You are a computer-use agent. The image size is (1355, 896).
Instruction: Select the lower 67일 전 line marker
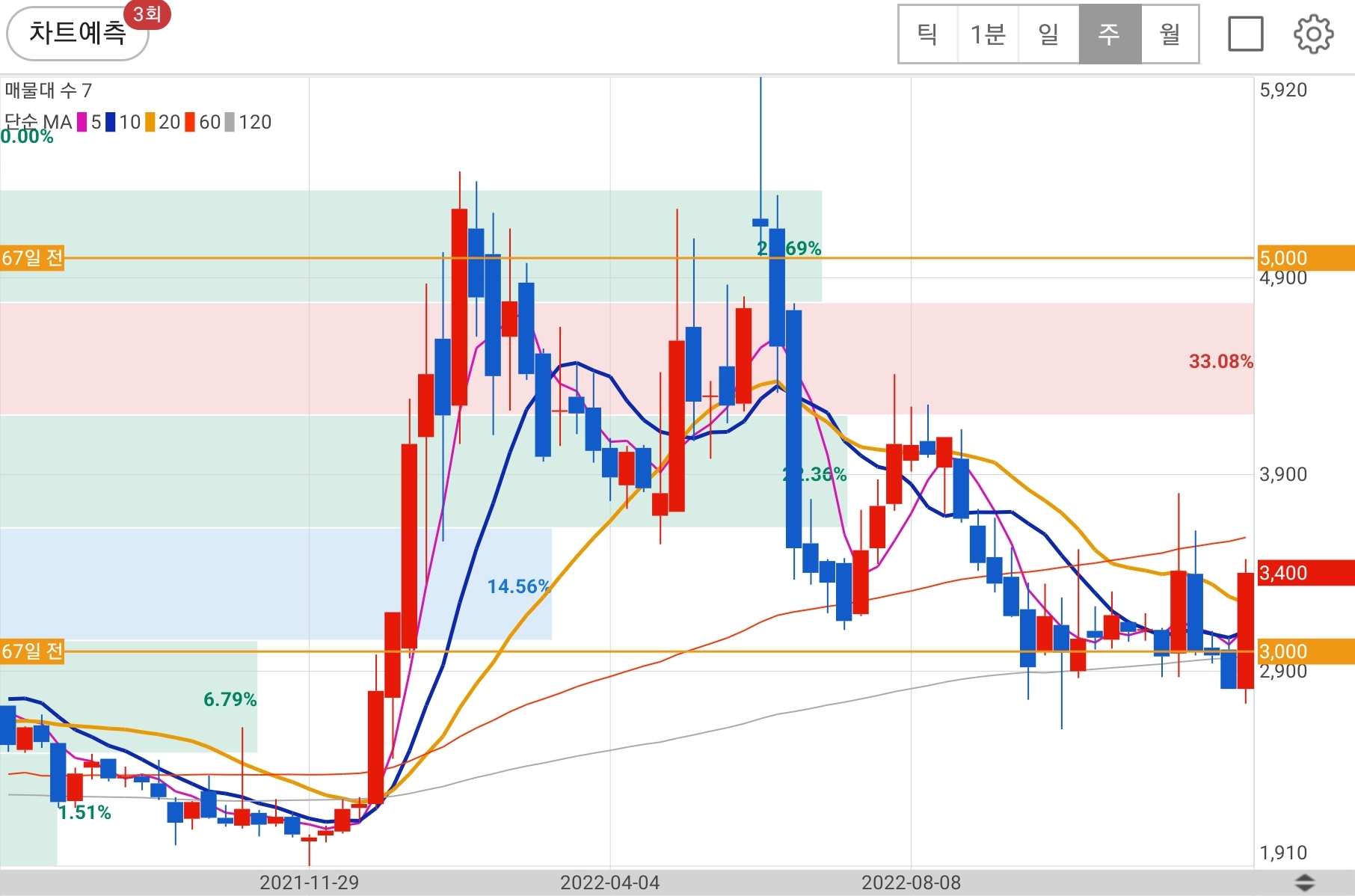tap(32, 652)
